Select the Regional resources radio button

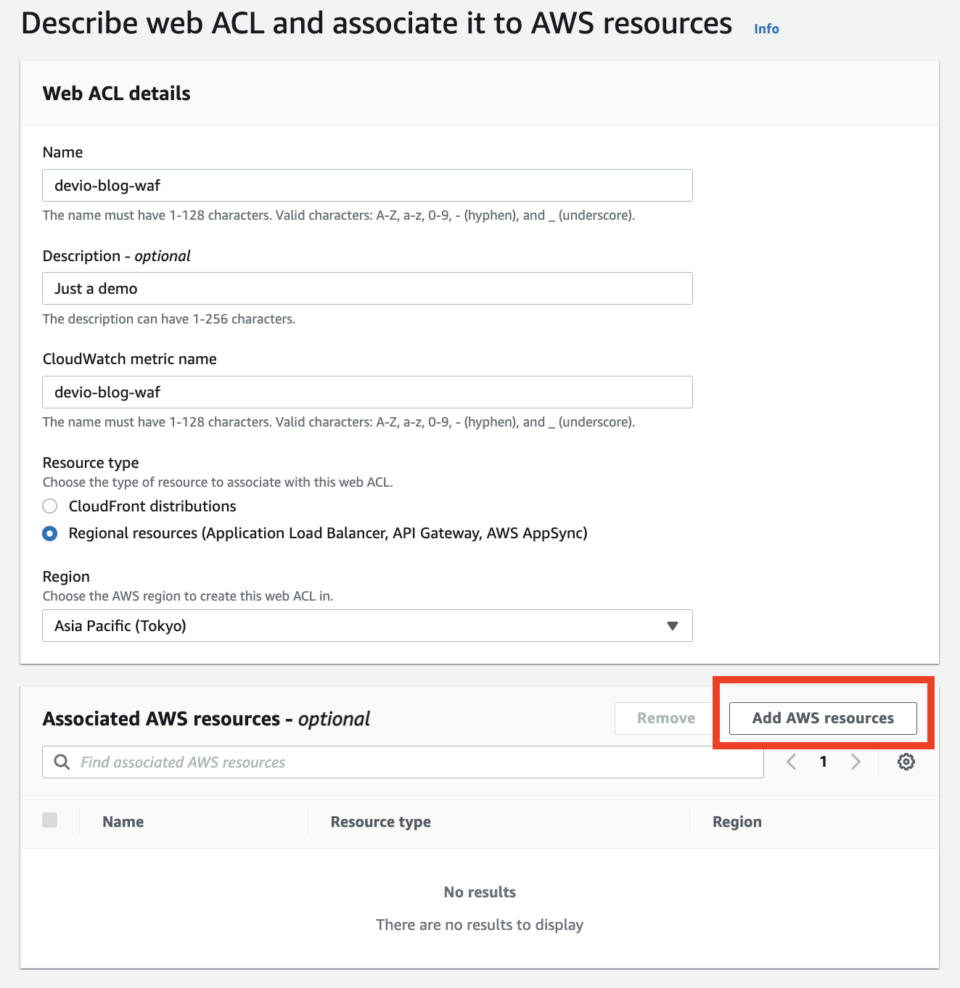(49, 533)
